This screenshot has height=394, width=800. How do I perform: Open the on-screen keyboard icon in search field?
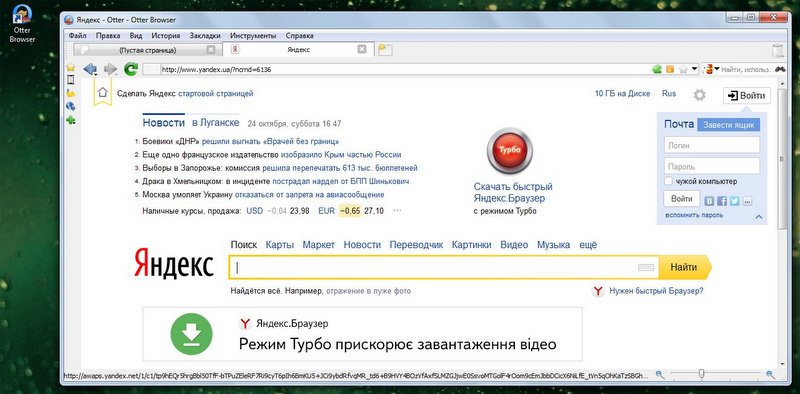(645, 267)
